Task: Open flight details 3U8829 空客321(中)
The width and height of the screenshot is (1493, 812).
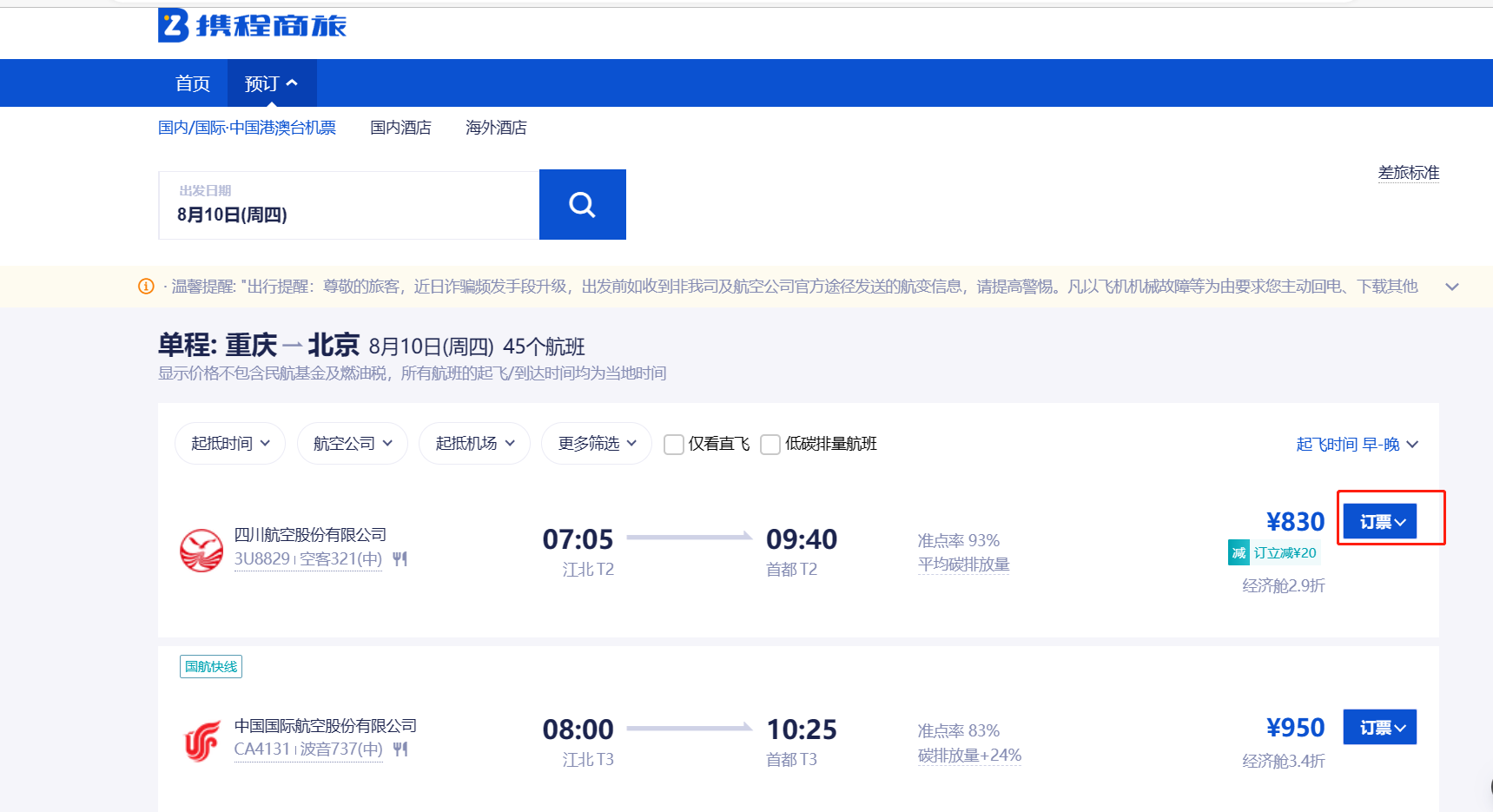Action: point(308,558)
